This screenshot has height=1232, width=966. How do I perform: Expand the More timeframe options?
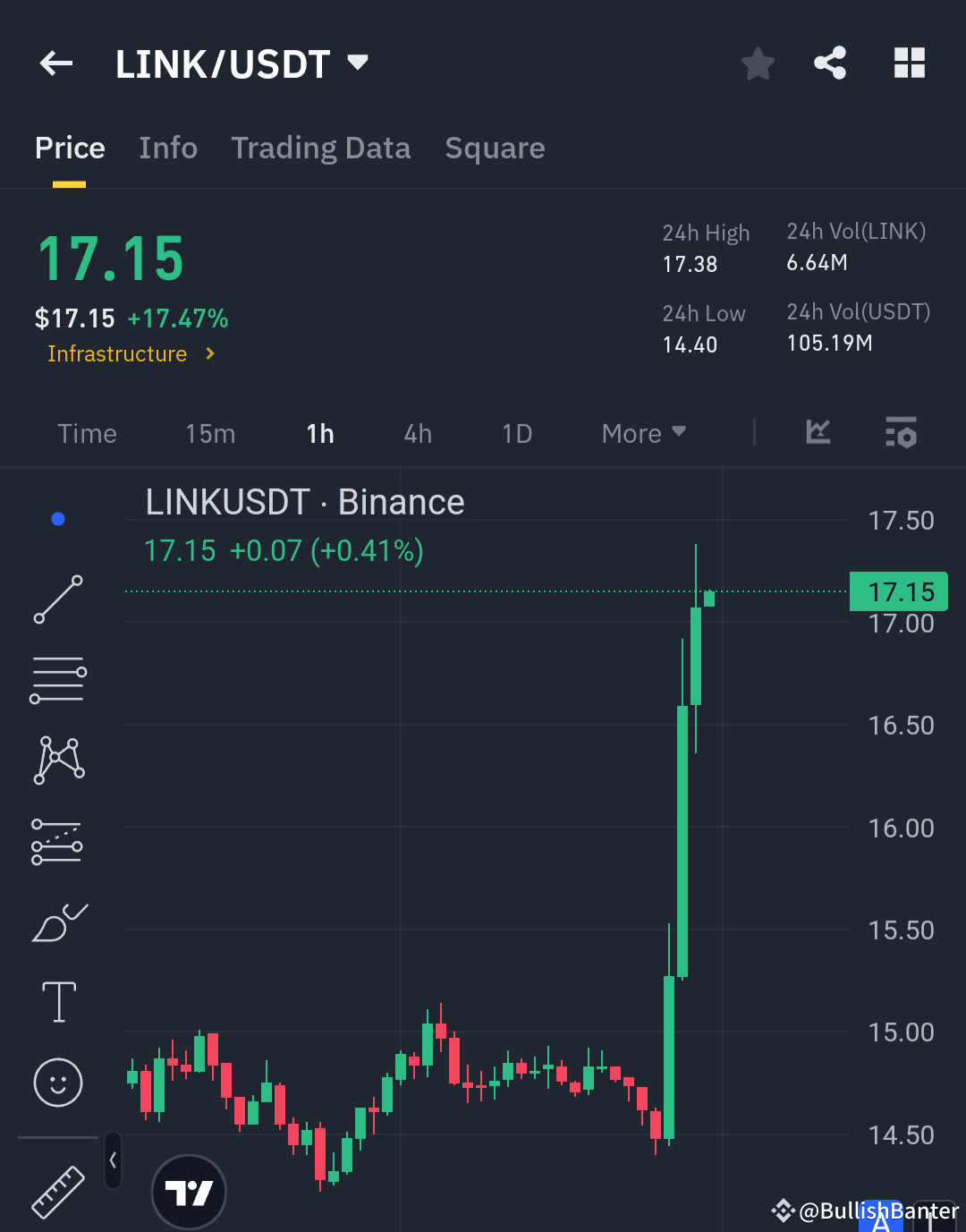pyautogui.click(x=642, y=433)
